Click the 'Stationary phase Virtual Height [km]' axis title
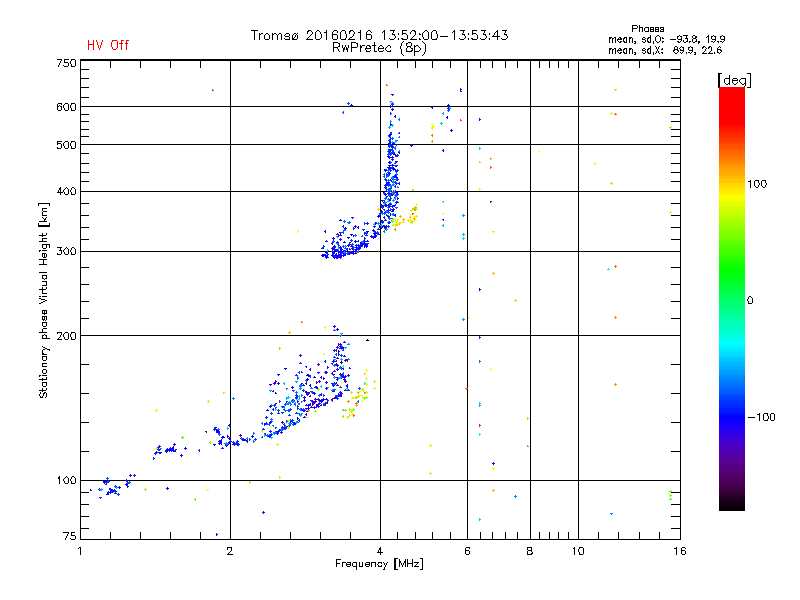This screenshot has height=600, width=800. click(44, 300)
